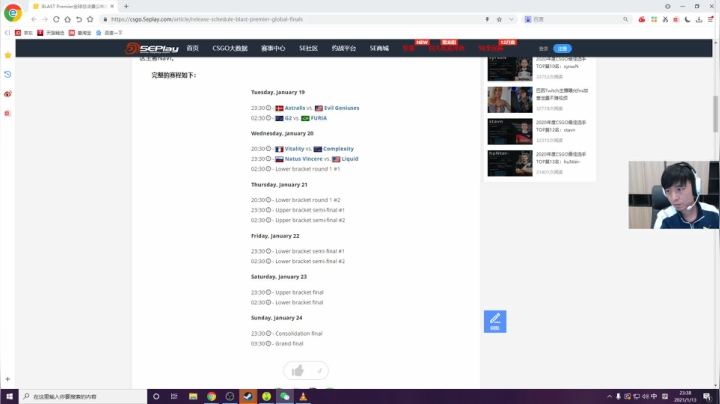Go back with the browser back arrow
Image resolution: width=720 pixels, height=404 pixels.
(x=34, y=19)
